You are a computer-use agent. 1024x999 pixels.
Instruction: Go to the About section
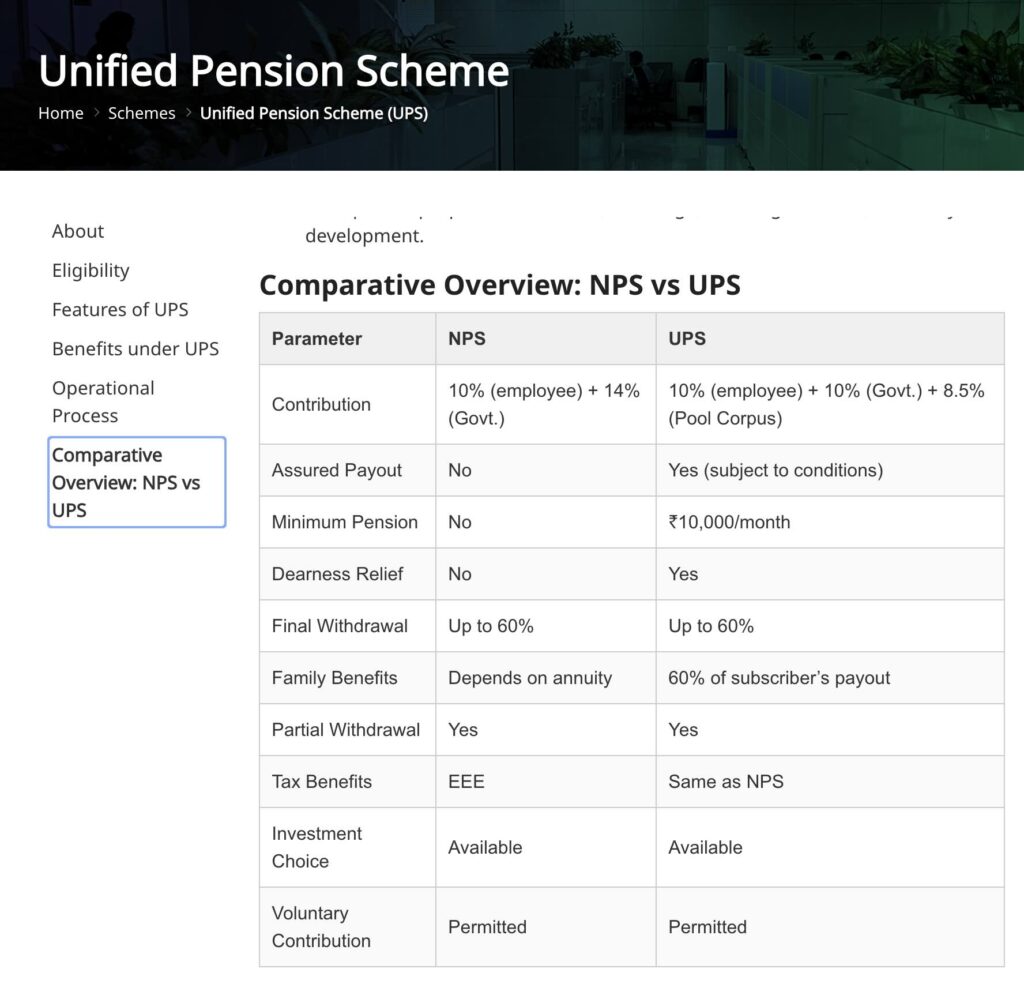tap(78, 231)
